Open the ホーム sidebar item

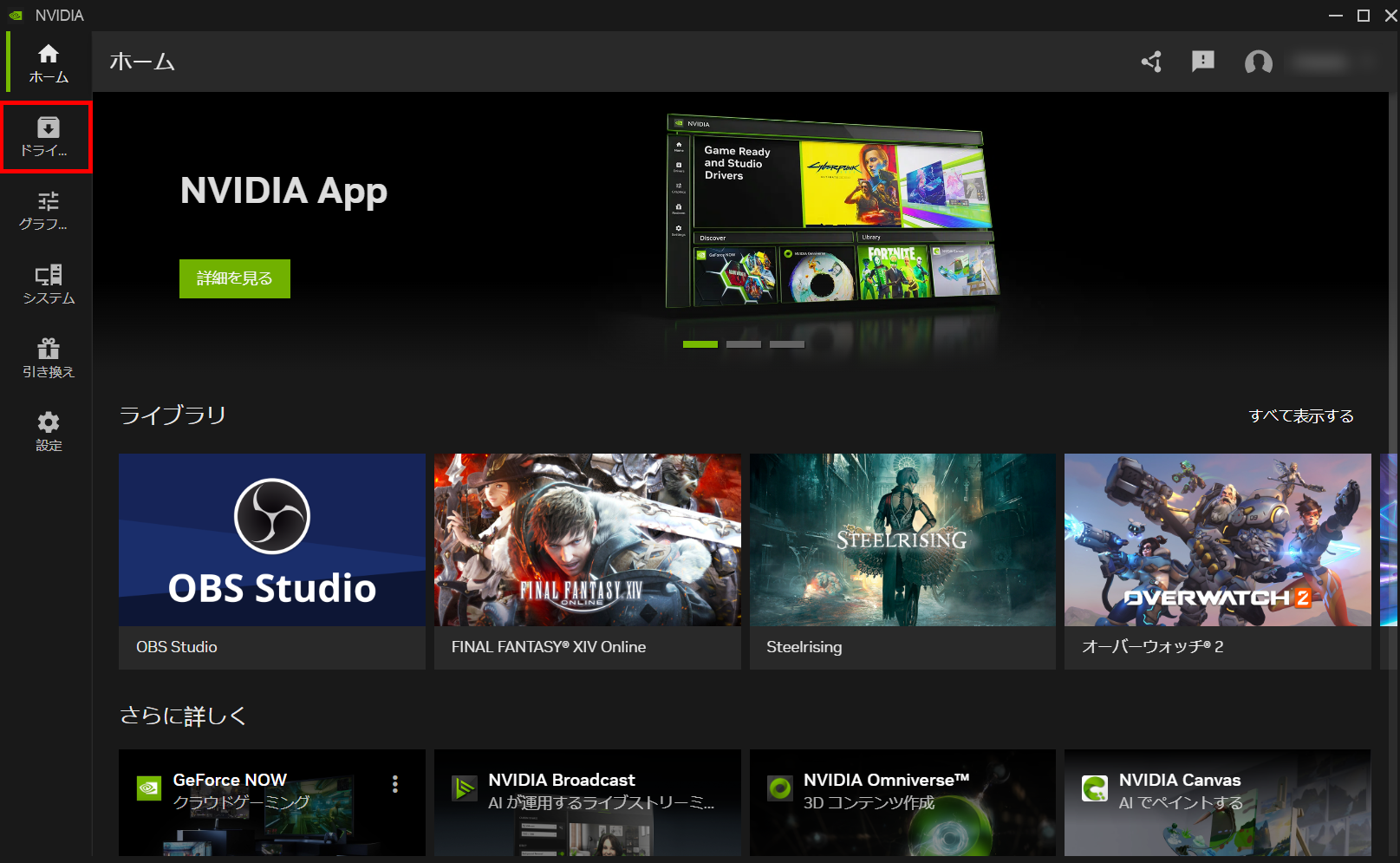coord(49,63)
